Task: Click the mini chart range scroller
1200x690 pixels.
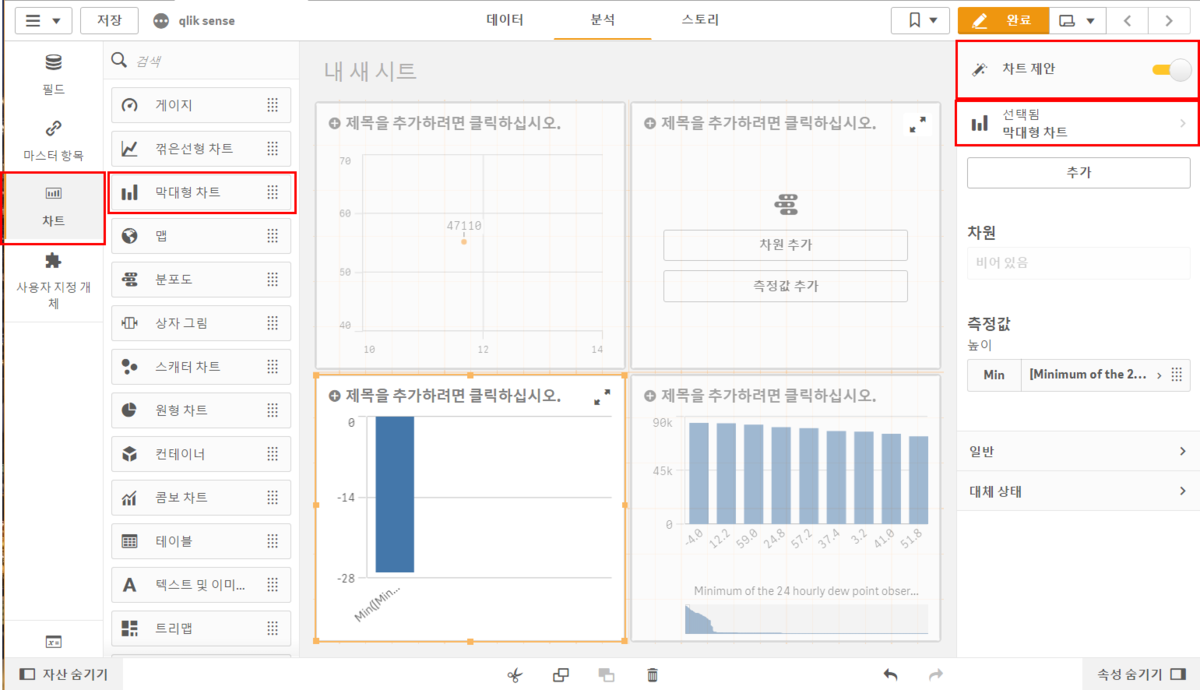Action: [x=805, y=619]
